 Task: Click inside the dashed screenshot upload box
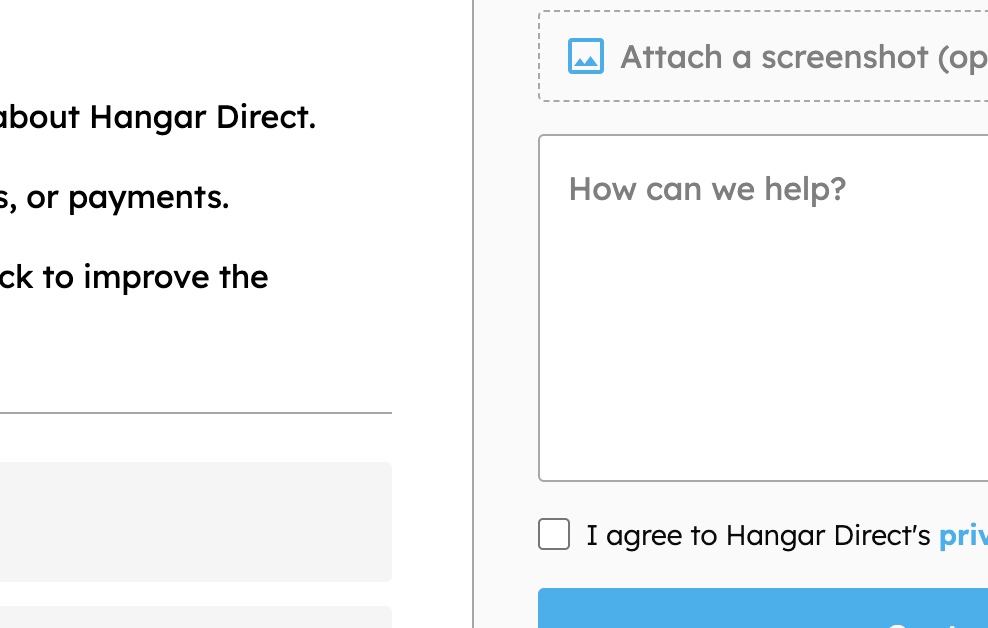pyautogui.click(x=763, y=55)
